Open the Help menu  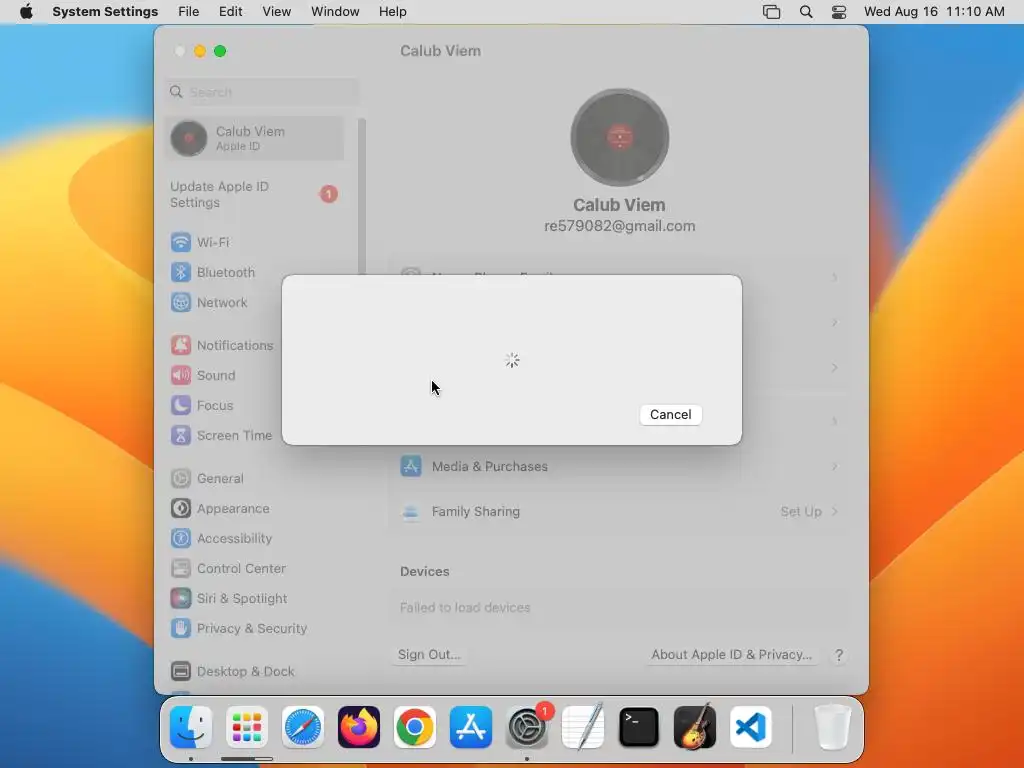[x=392, y=12]
